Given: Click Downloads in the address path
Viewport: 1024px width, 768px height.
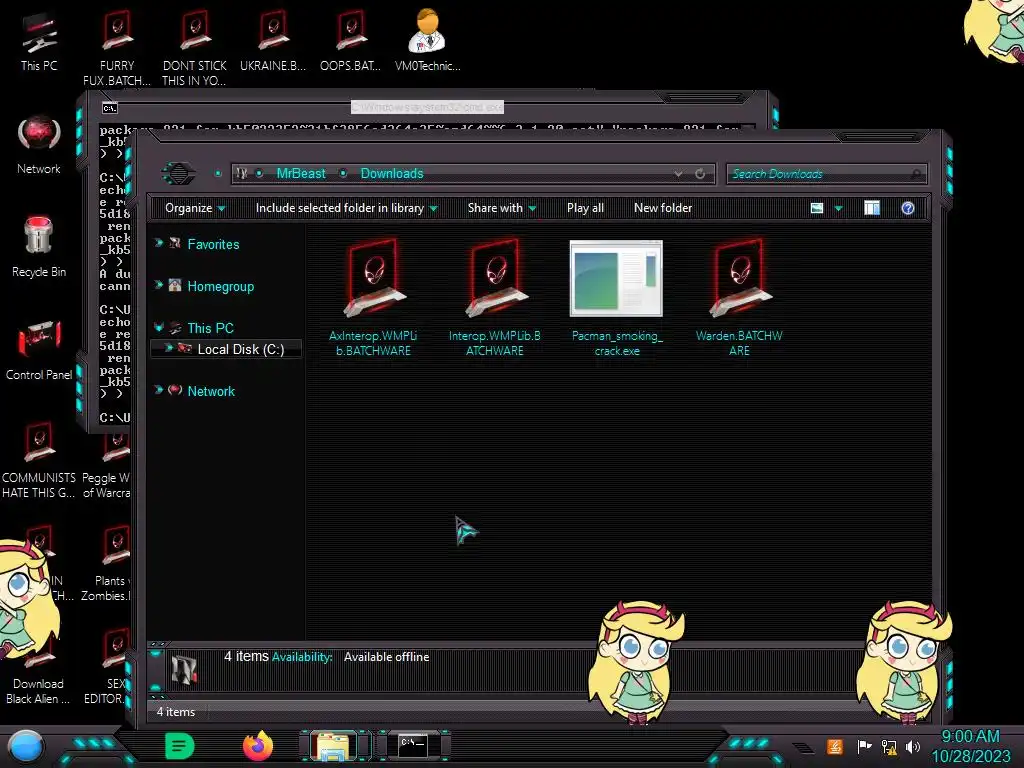Looking at the screenshot, I should [x=392, y=173].
